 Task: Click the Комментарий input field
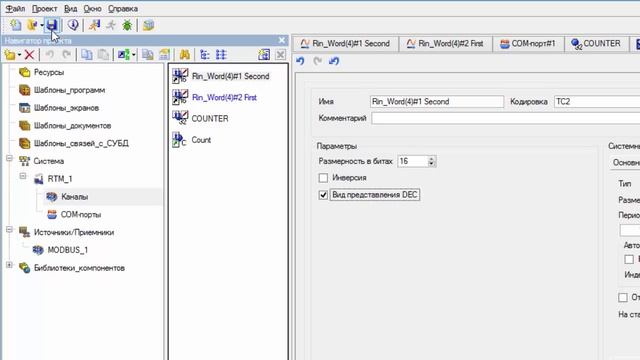tap(505, 118)
